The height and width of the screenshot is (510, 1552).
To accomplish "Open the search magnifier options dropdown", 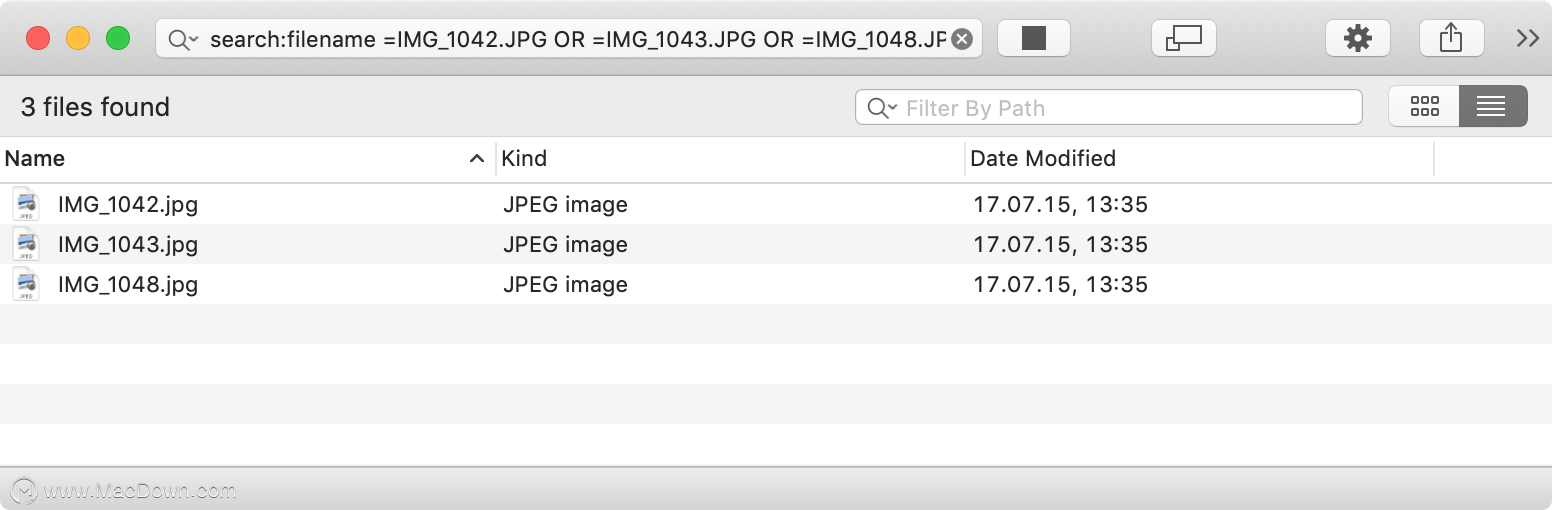I will [x=184, y=40].
